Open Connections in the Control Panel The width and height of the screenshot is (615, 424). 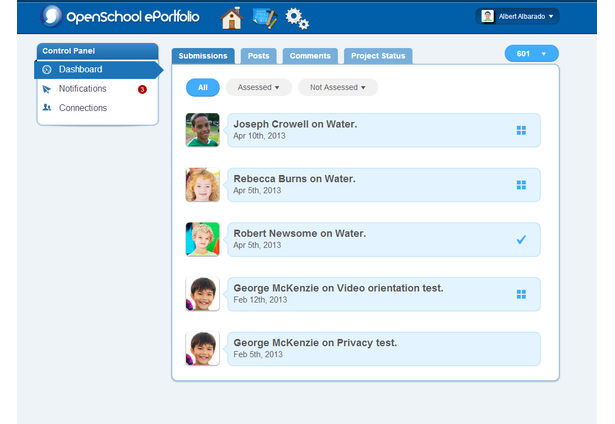pos(97,108)
